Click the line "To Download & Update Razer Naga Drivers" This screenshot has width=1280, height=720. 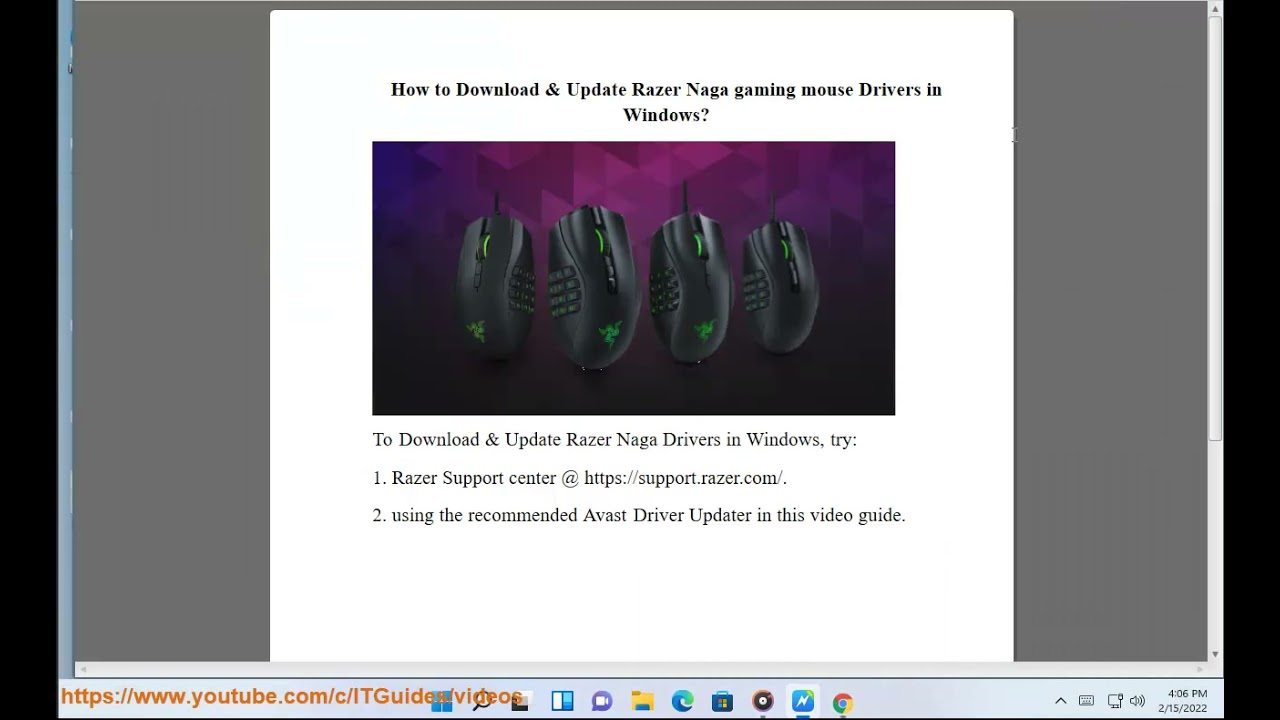click(614, 440)
